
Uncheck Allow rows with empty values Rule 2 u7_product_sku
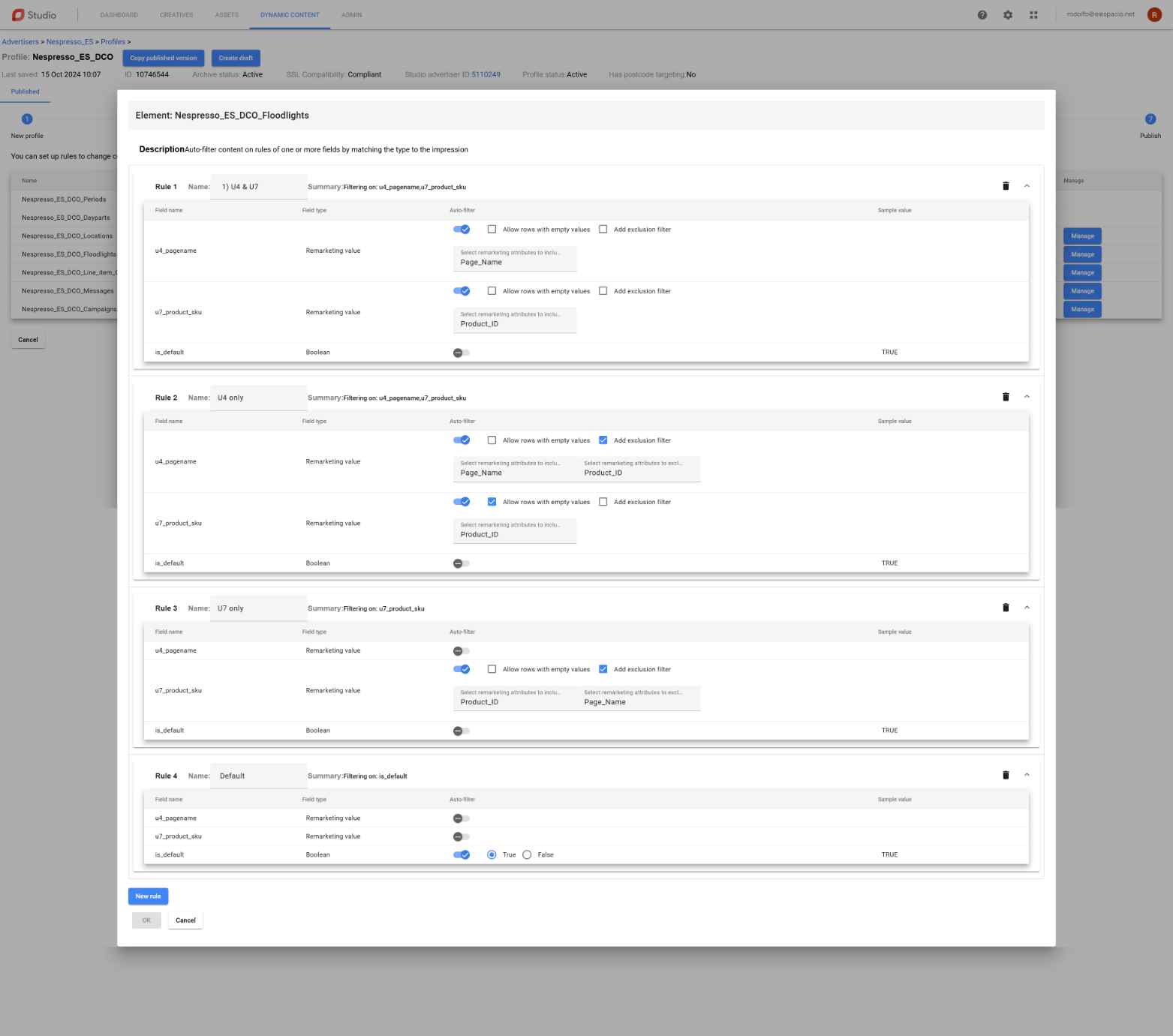[492, 502]
